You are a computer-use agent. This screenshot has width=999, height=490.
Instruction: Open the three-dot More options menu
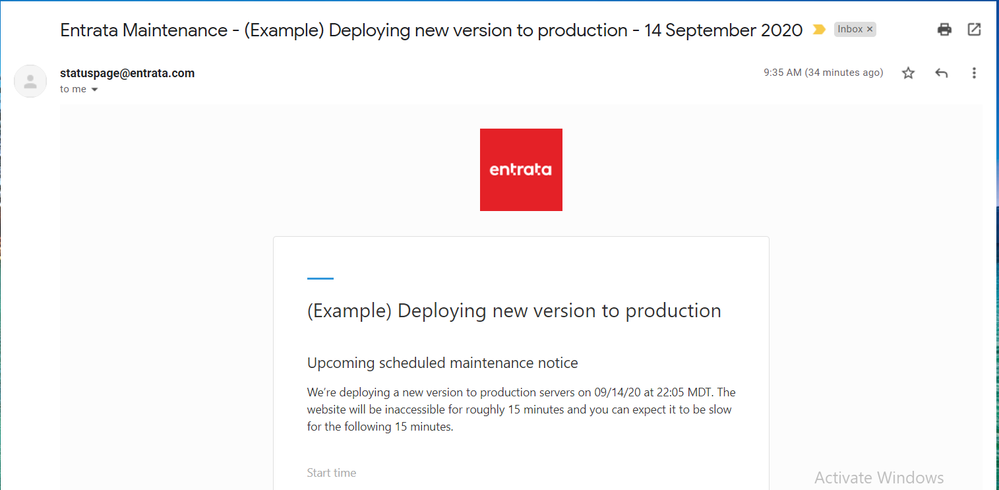[x=974, y=73]
